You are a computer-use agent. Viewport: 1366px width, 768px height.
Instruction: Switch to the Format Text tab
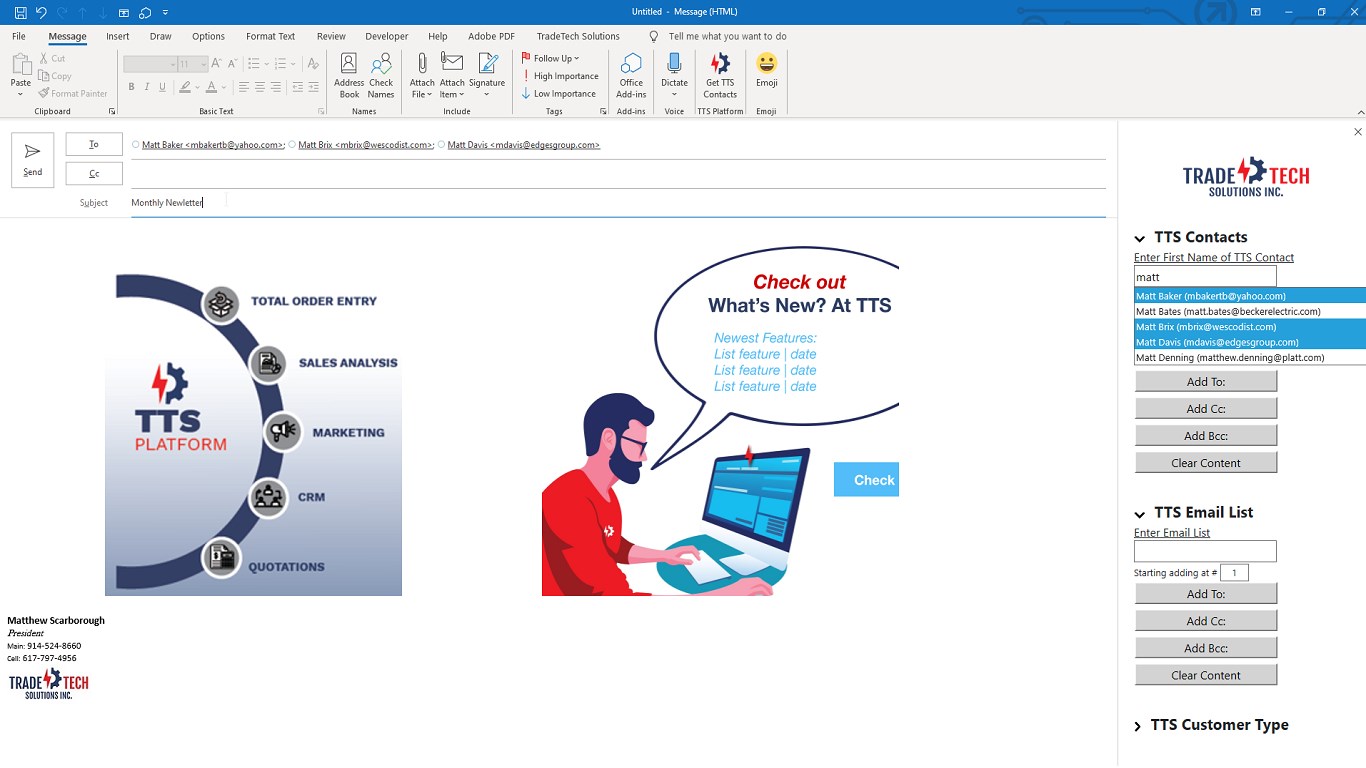[x=271, y=36]
